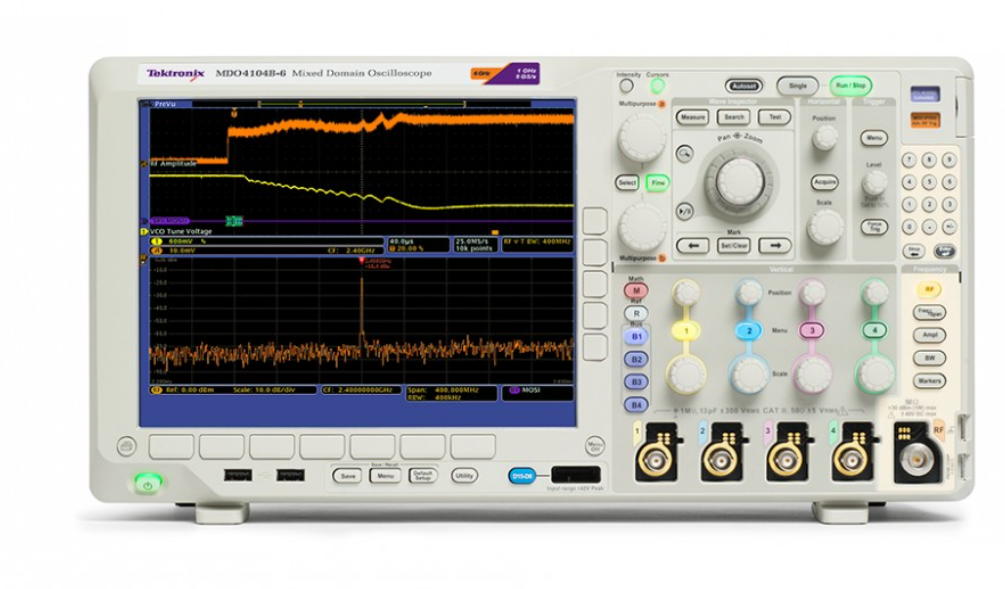This screenshot has width=1005, height=589.
Task: Toggle the Fine adjustment button
Action: (x=657, y=183)
